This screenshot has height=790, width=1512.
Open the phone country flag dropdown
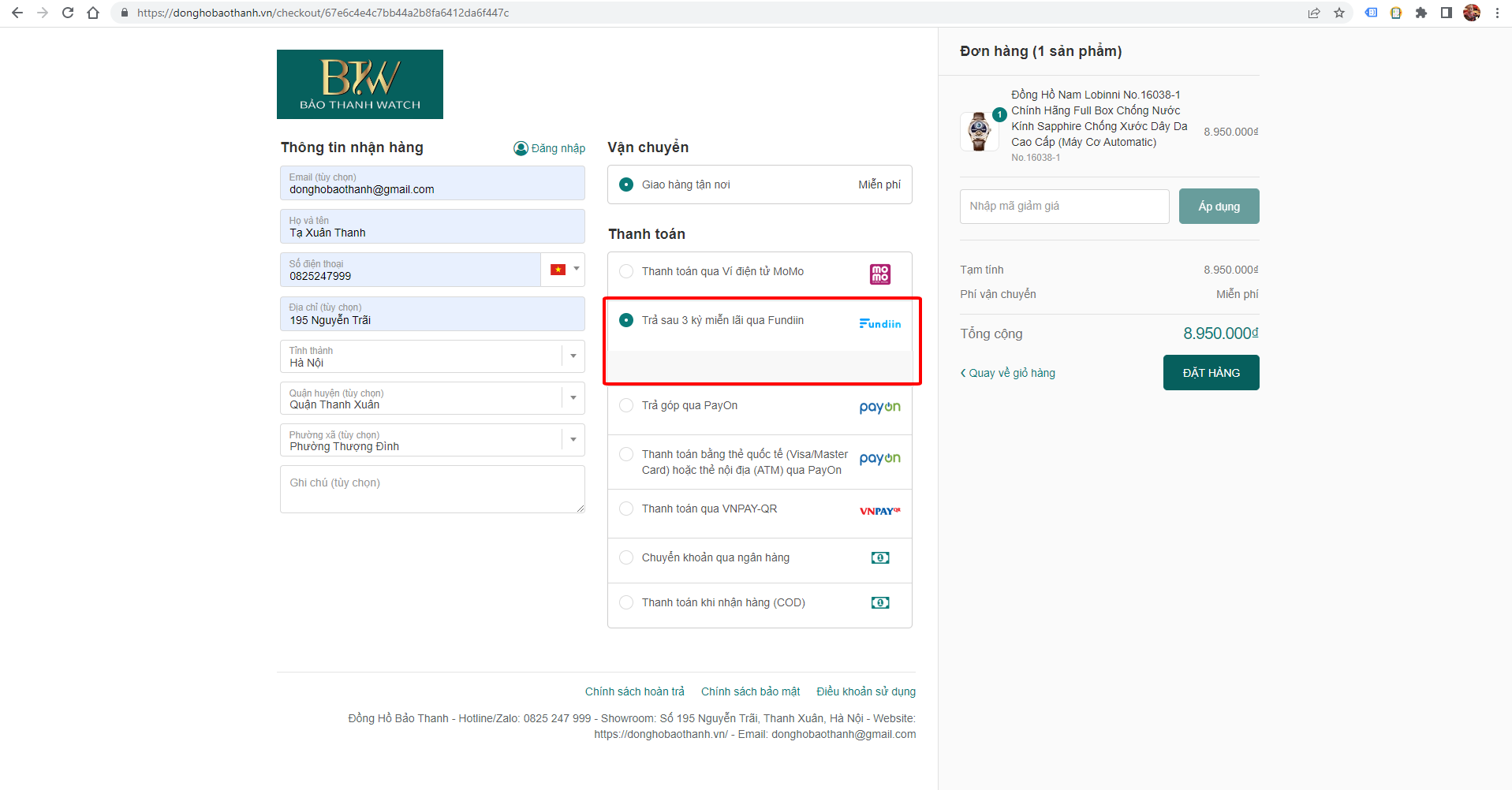pyautogui.click(x=563, y=270)
